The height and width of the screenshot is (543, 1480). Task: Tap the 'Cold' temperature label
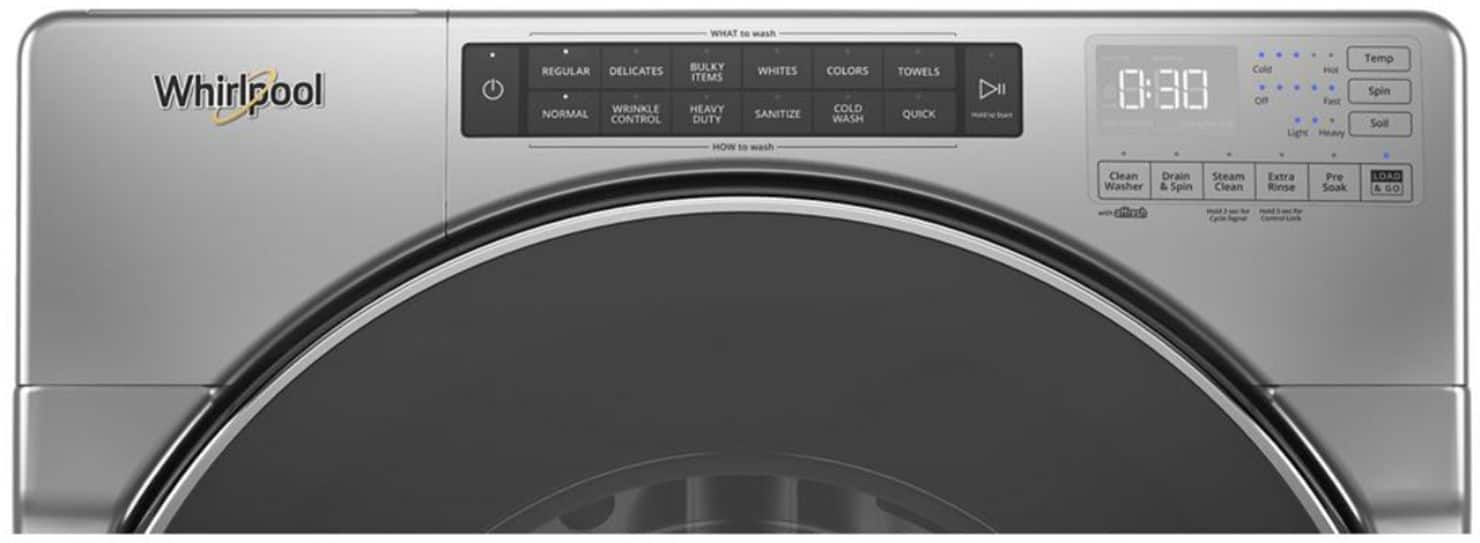1262,70
